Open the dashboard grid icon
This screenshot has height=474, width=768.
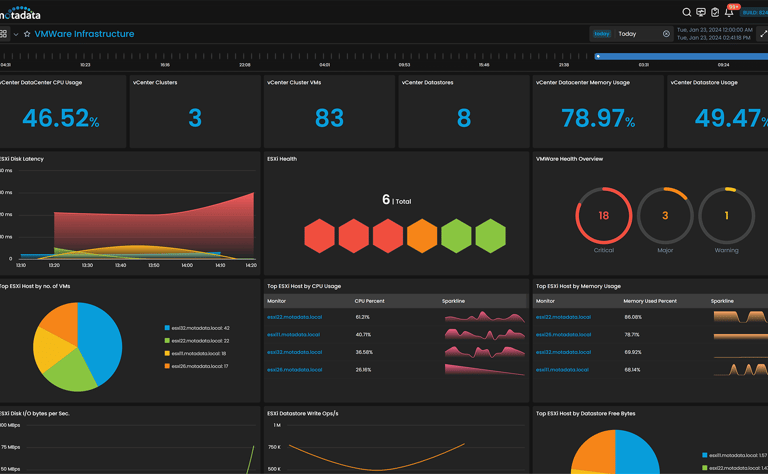tap(3, 34)
